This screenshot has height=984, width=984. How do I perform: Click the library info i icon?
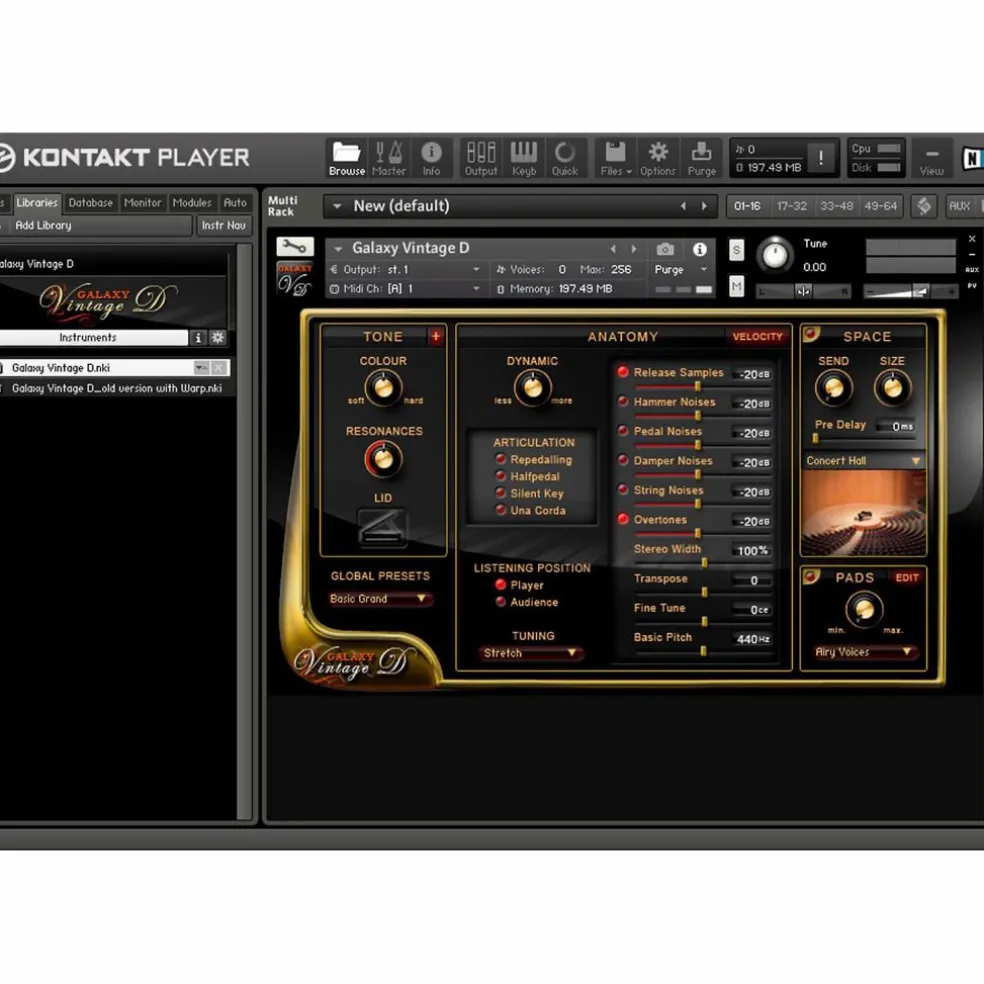(x=198, y=338)
